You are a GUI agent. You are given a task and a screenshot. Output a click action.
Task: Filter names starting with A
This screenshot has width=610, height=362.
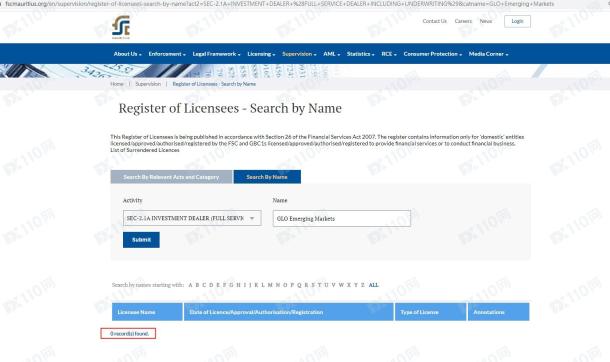pos(190,285)
